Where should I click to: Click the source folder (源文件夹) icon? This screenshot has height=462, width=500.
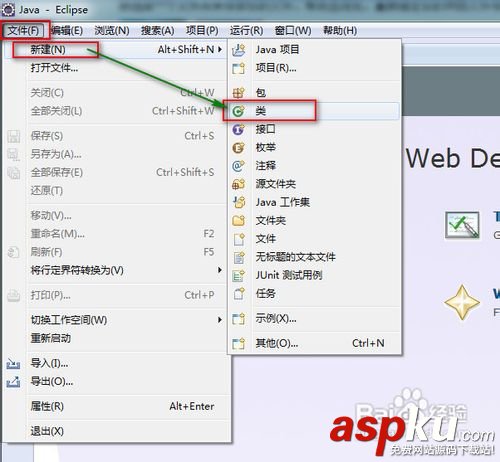coord(239,184)
